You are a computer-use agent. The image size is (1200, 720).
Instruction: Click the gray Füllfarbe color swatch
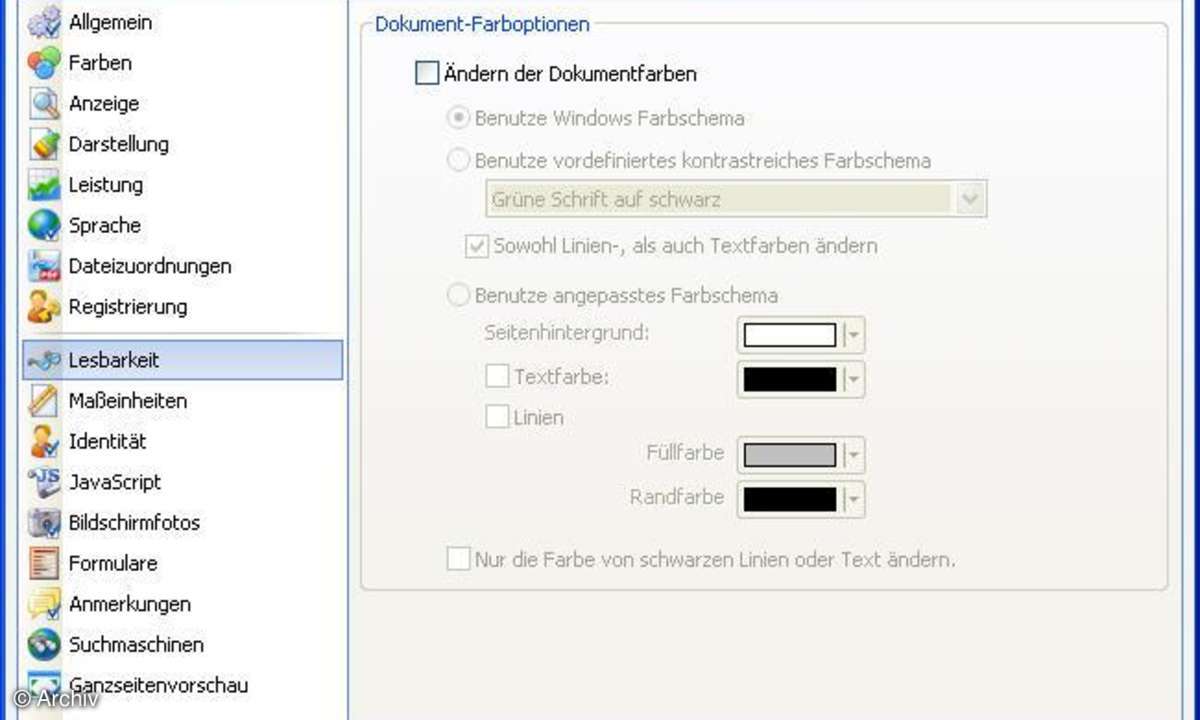tap(790, 455)
